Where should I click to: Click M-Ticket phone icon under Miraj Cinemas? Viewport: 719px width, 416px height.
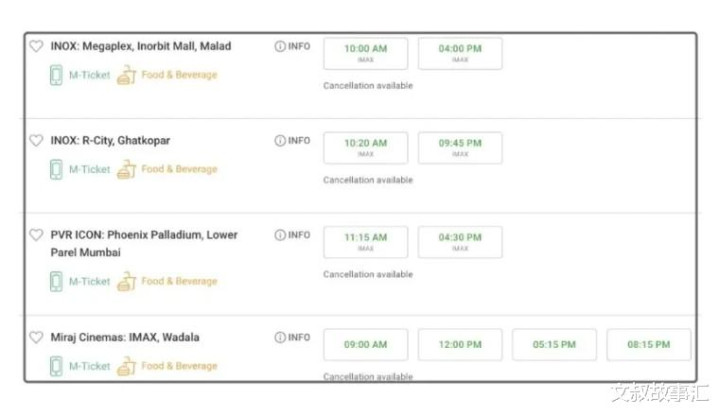click(x=56, y=366)
